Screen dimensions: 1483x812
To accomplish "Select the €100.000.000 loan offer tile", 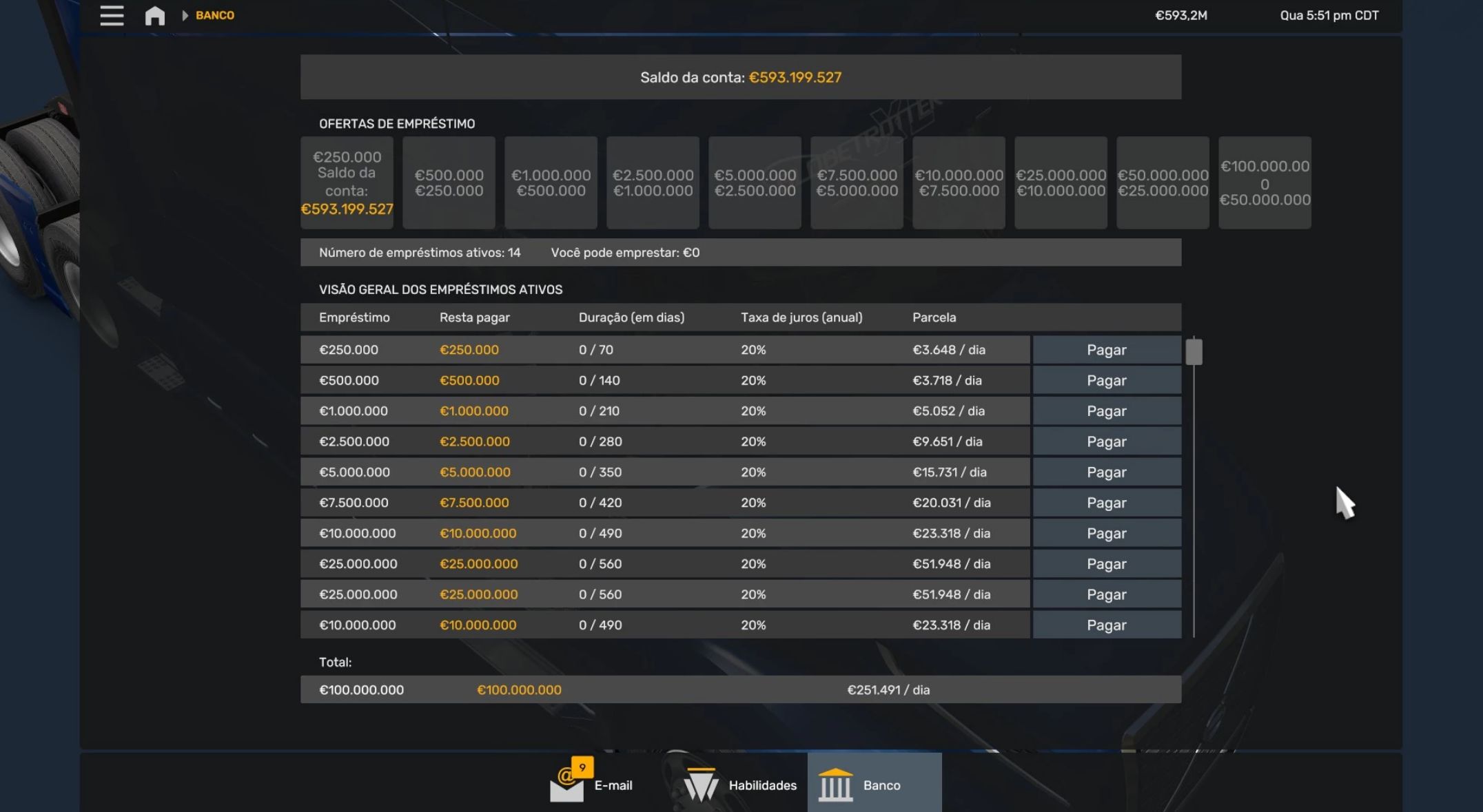I will pos(1265,183).
